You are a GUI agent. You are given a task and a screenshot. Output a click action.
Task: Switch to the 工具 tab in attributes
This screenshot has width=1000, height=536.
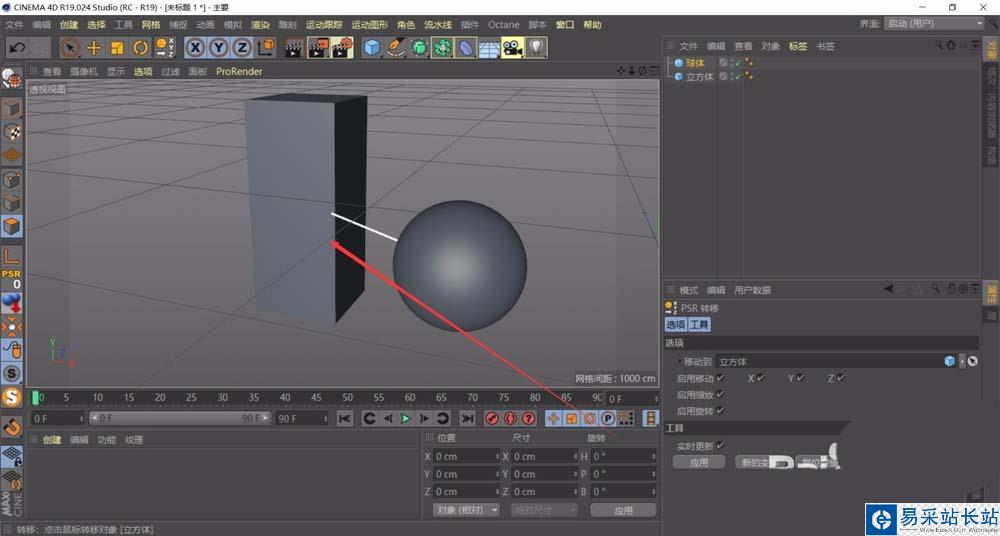click(699, 325)
